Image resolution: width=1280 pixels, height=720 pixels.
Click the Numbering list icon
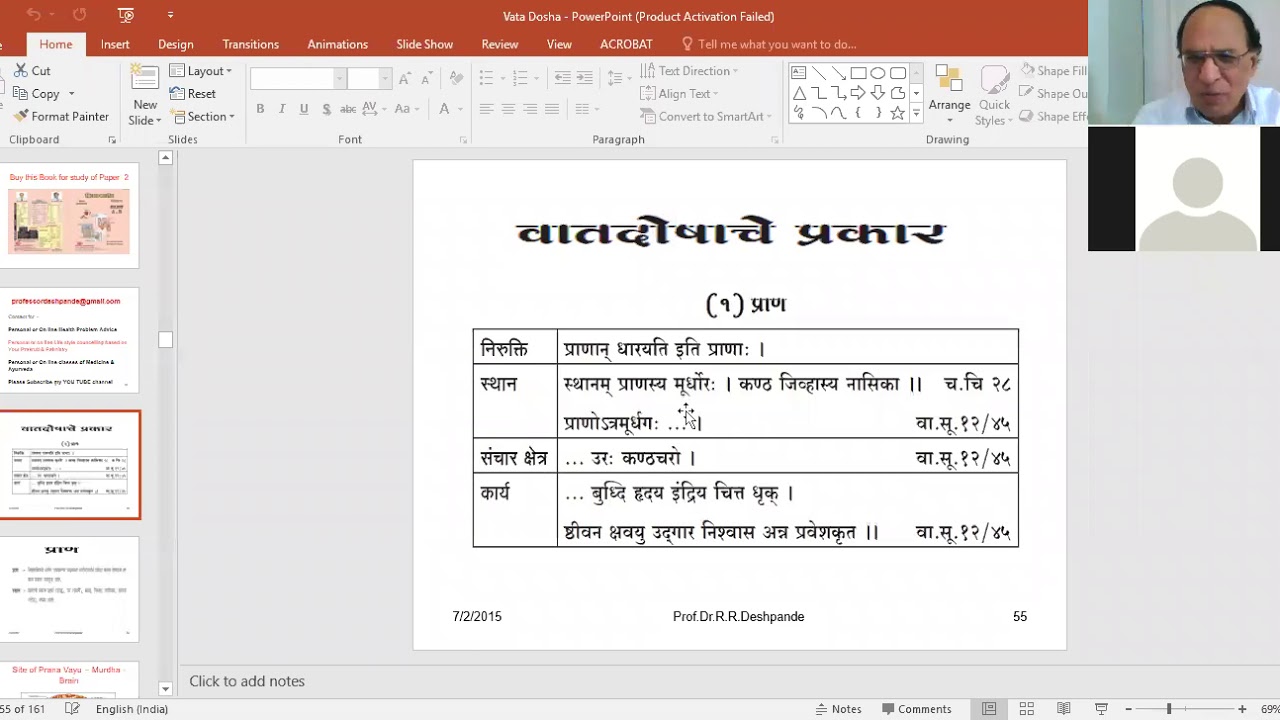pyautogui.click(x=520, y=78)
